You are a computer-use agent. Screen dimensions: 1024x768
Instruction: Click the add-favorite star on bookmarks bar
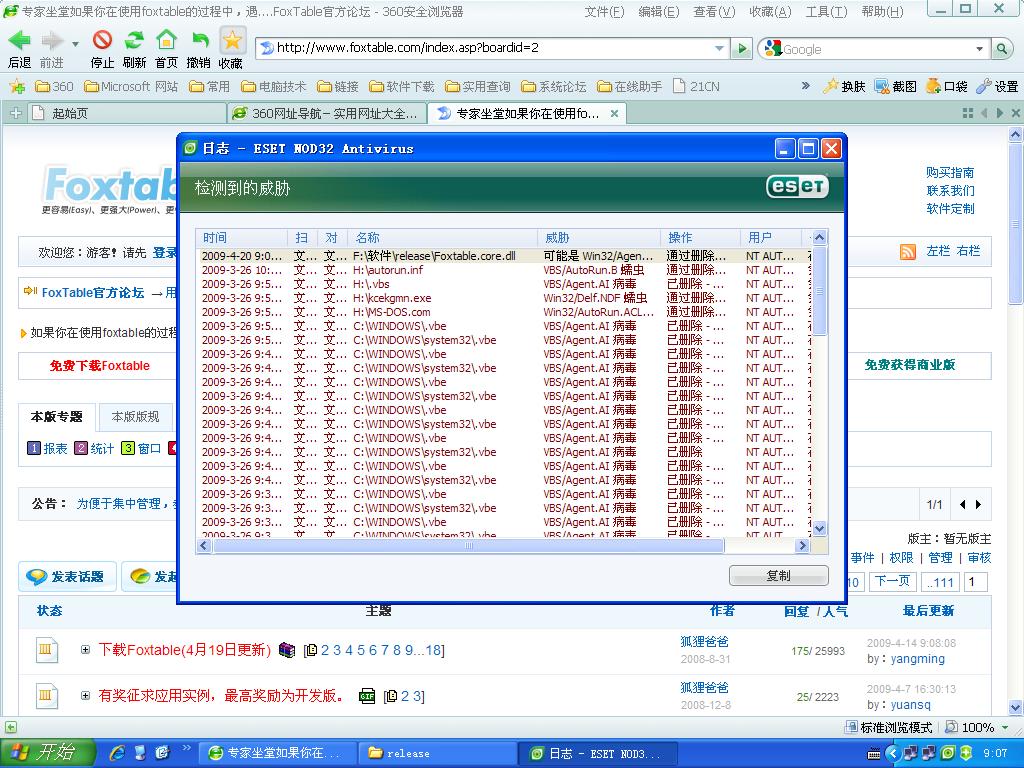pyautogui.click(x=17, y=86)
